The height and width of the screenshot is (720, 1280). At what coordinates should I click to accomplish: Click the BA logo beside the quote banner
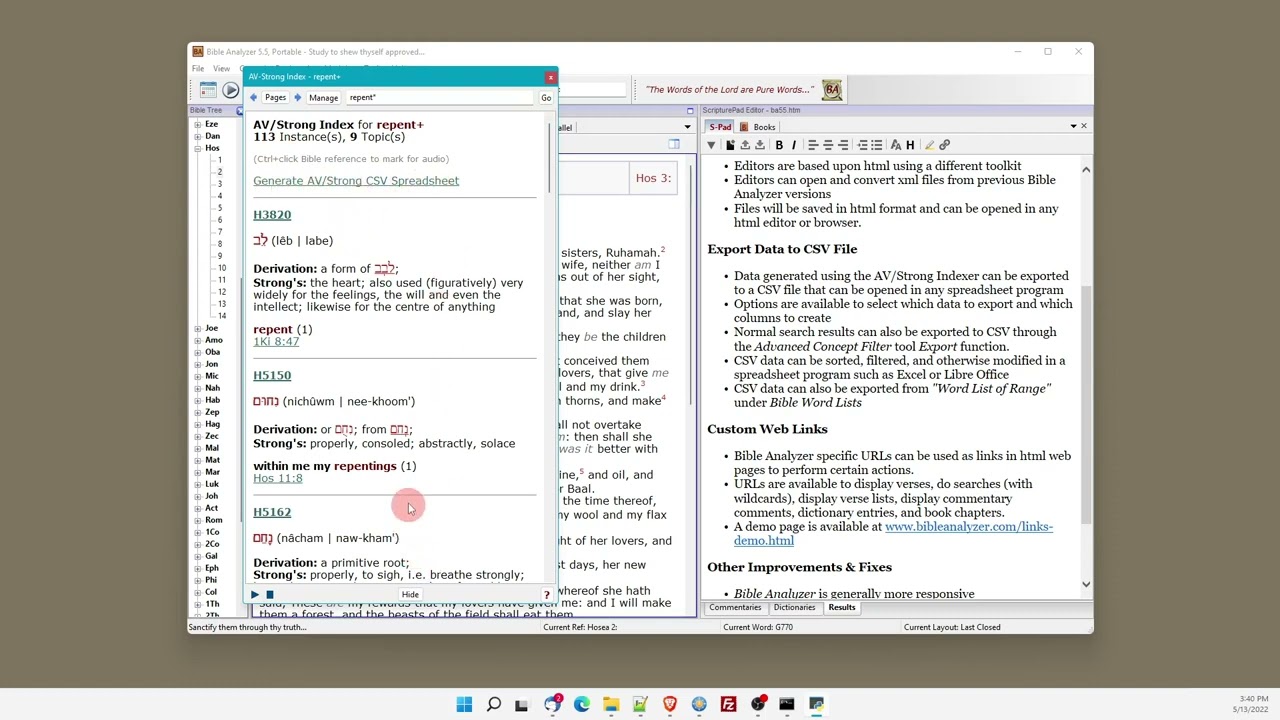[x=832, y=89]
